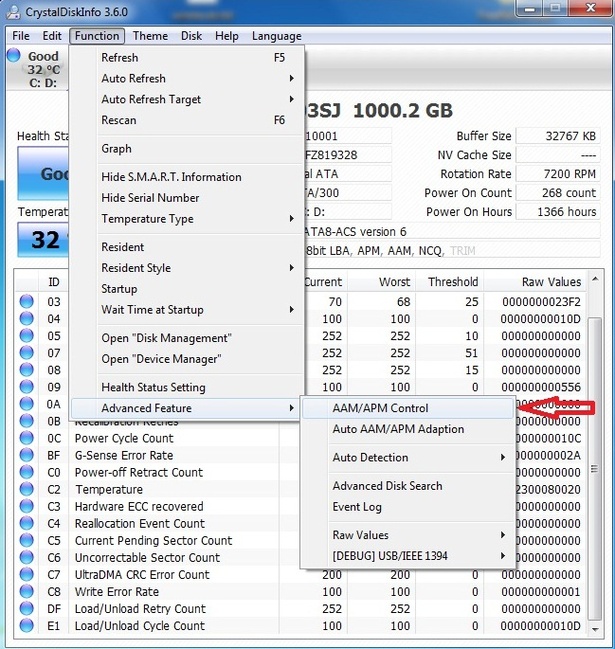Click the status circle beside Load/Unload Retry Count

pyautogui.click(x=26, y=608)
